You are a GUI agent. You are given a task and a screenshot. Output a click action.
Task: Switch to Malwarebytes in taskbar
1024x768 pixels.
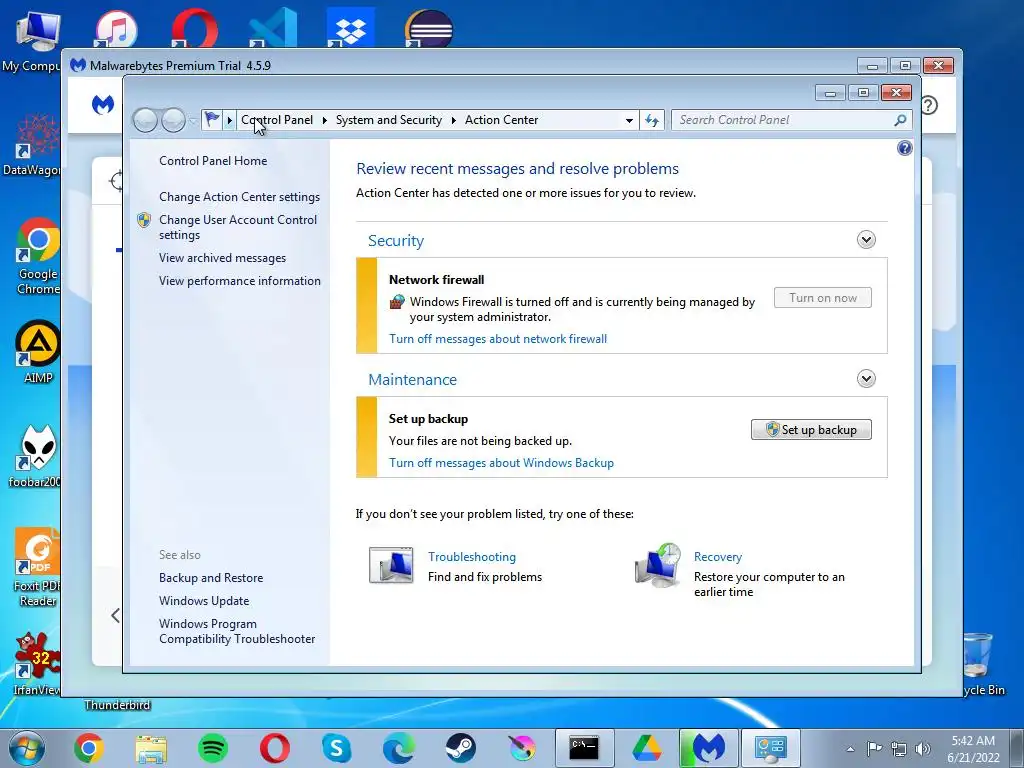(x=709, y=748)
